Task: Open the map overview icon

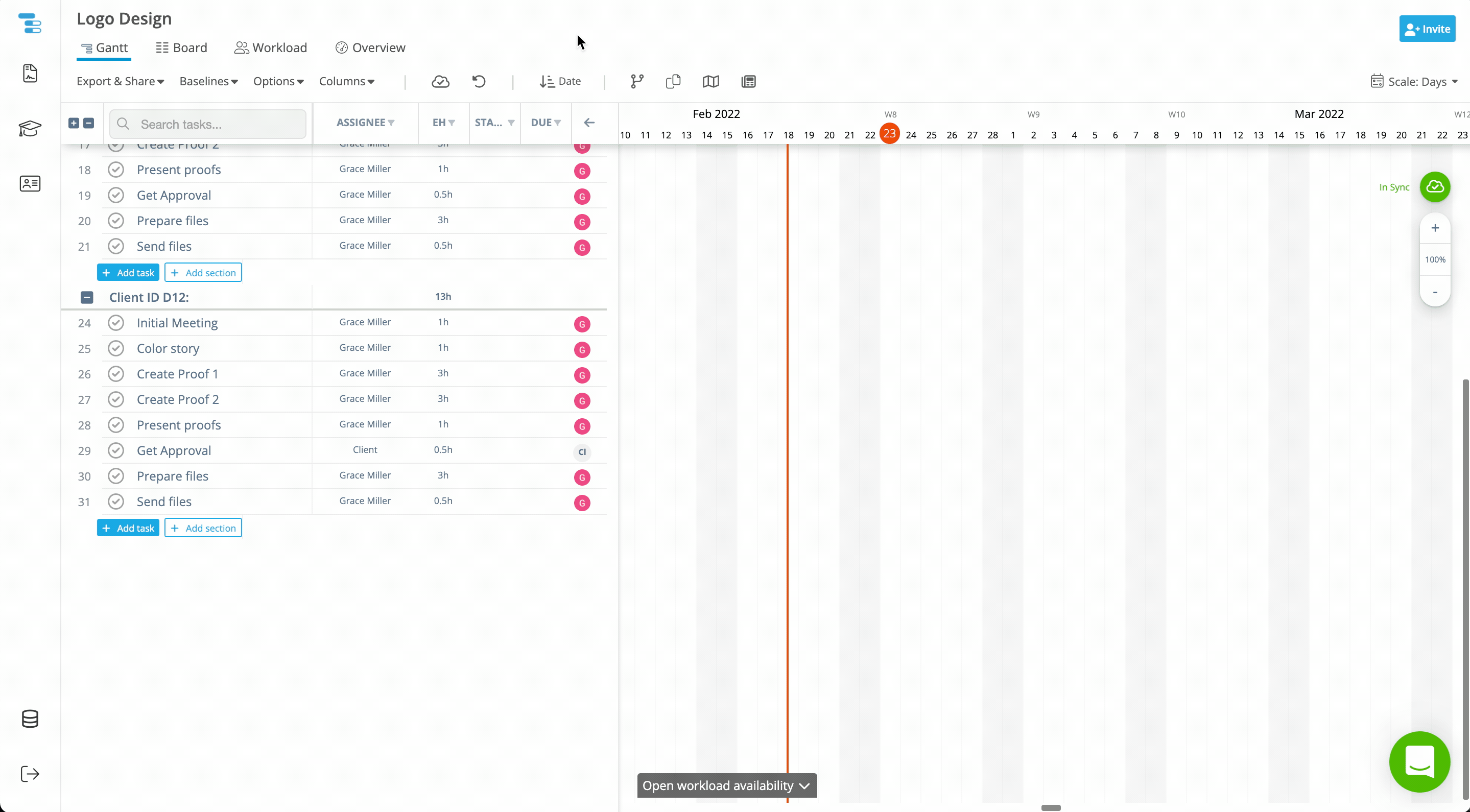Action: [710, 81]
